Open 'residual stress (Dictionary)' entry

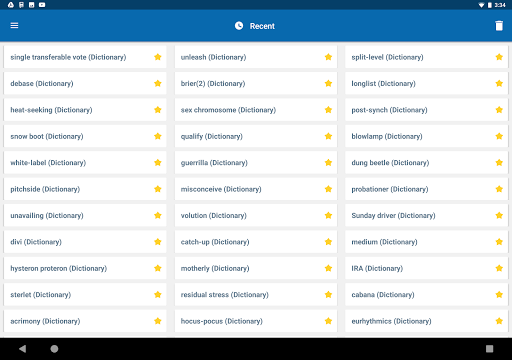click(256, 294)
